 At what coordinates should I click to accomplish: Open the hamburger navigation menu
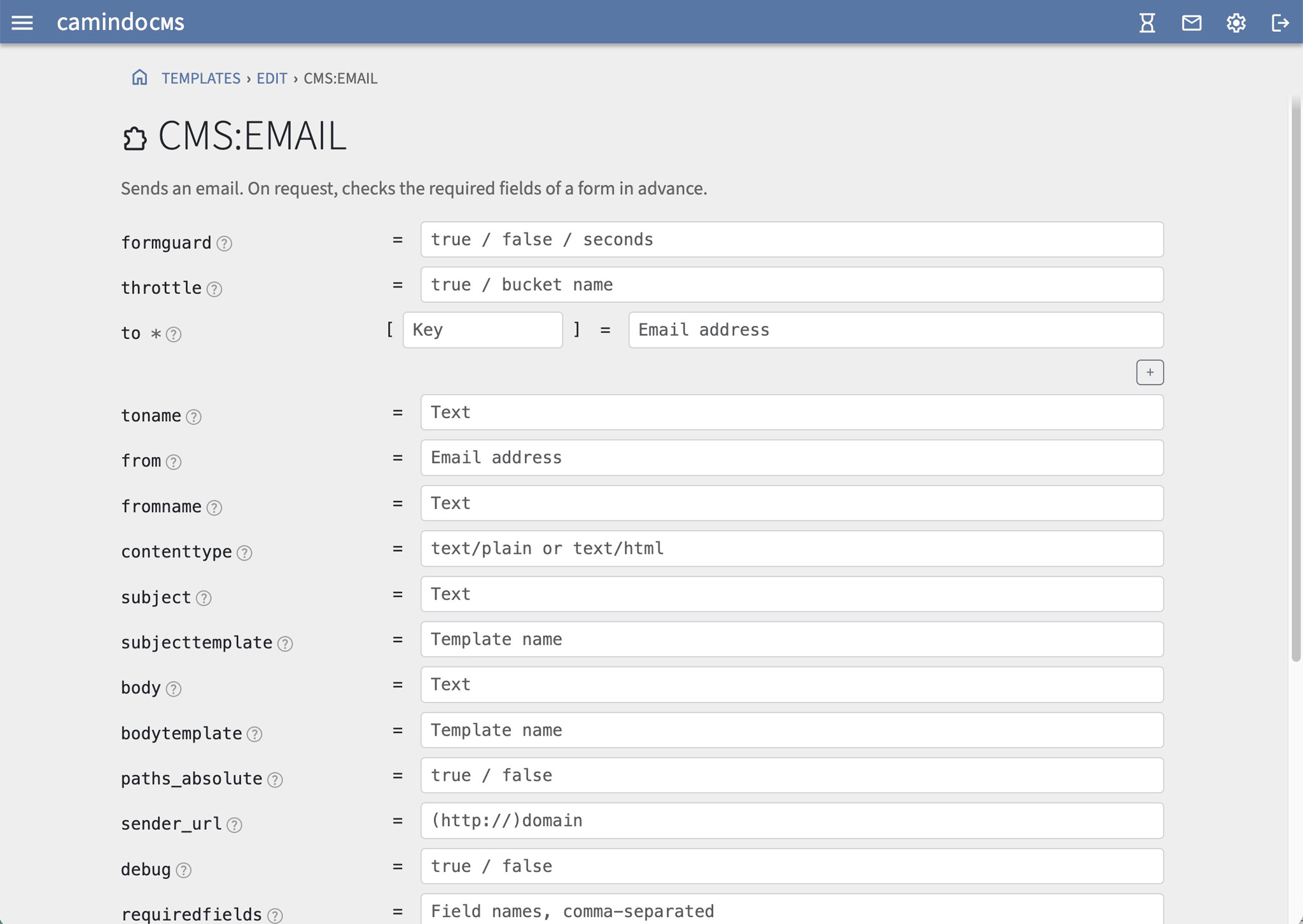(22, 23)
